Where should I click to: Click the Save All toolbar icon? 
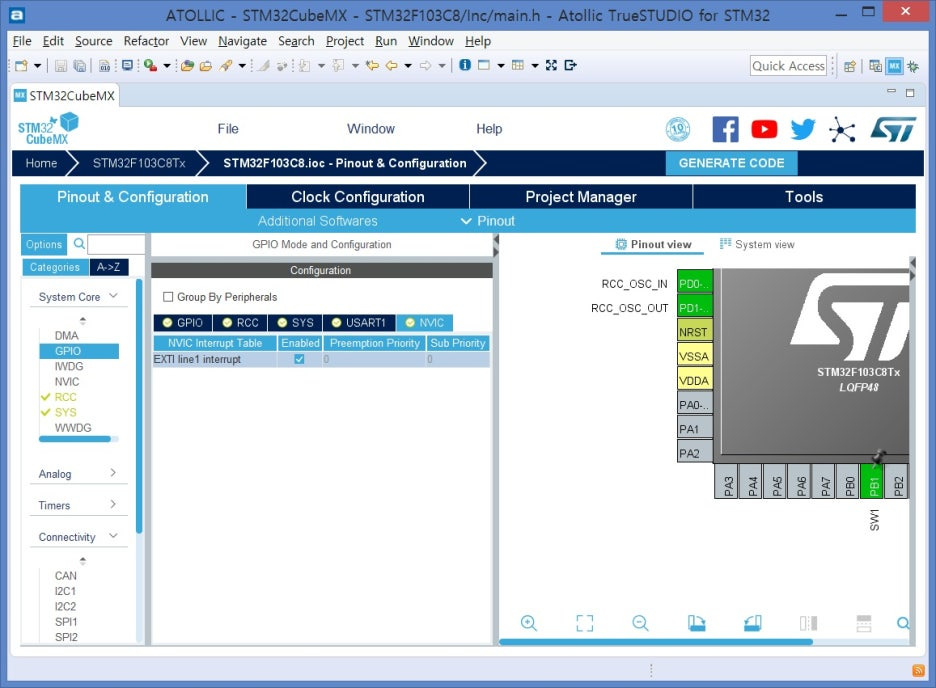[79, 66]
